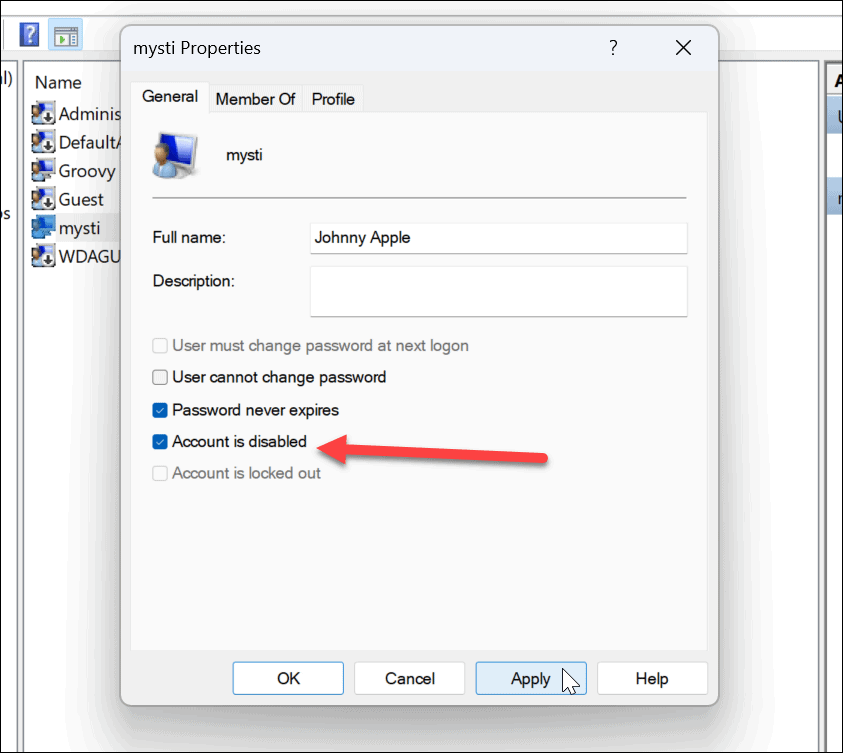Select the mysti row text in users list
The height and width of the screenshot is (753, 843).
click(x=79, y=228)
